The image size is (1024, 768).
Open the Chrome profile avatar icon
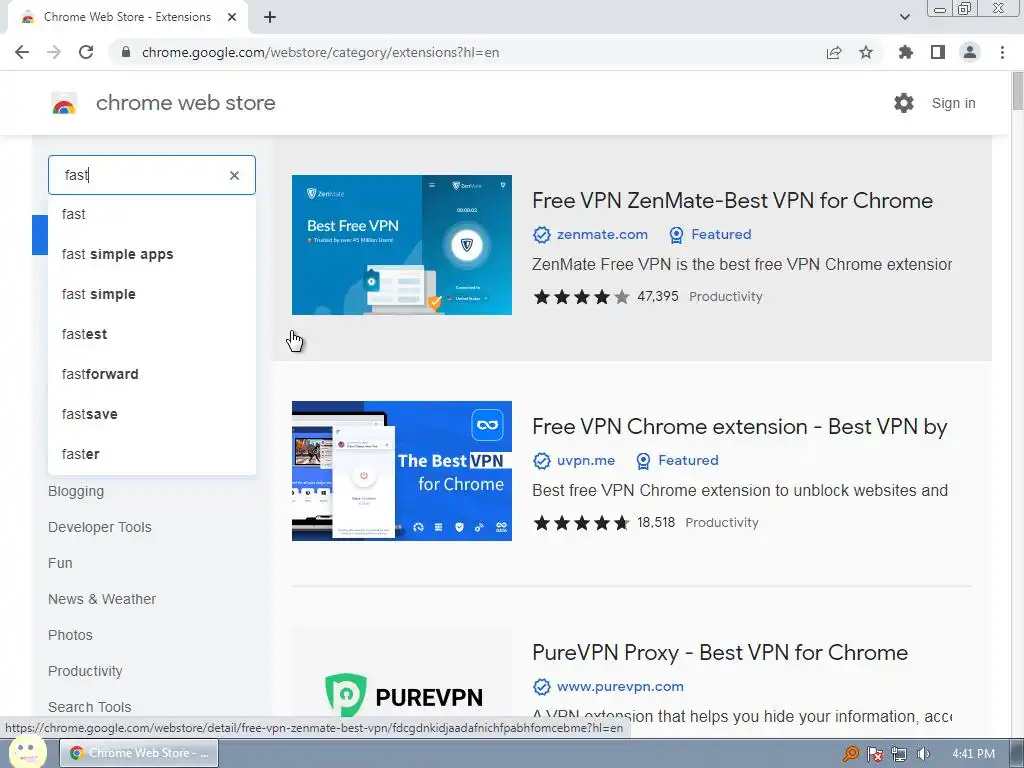[970, 52]
